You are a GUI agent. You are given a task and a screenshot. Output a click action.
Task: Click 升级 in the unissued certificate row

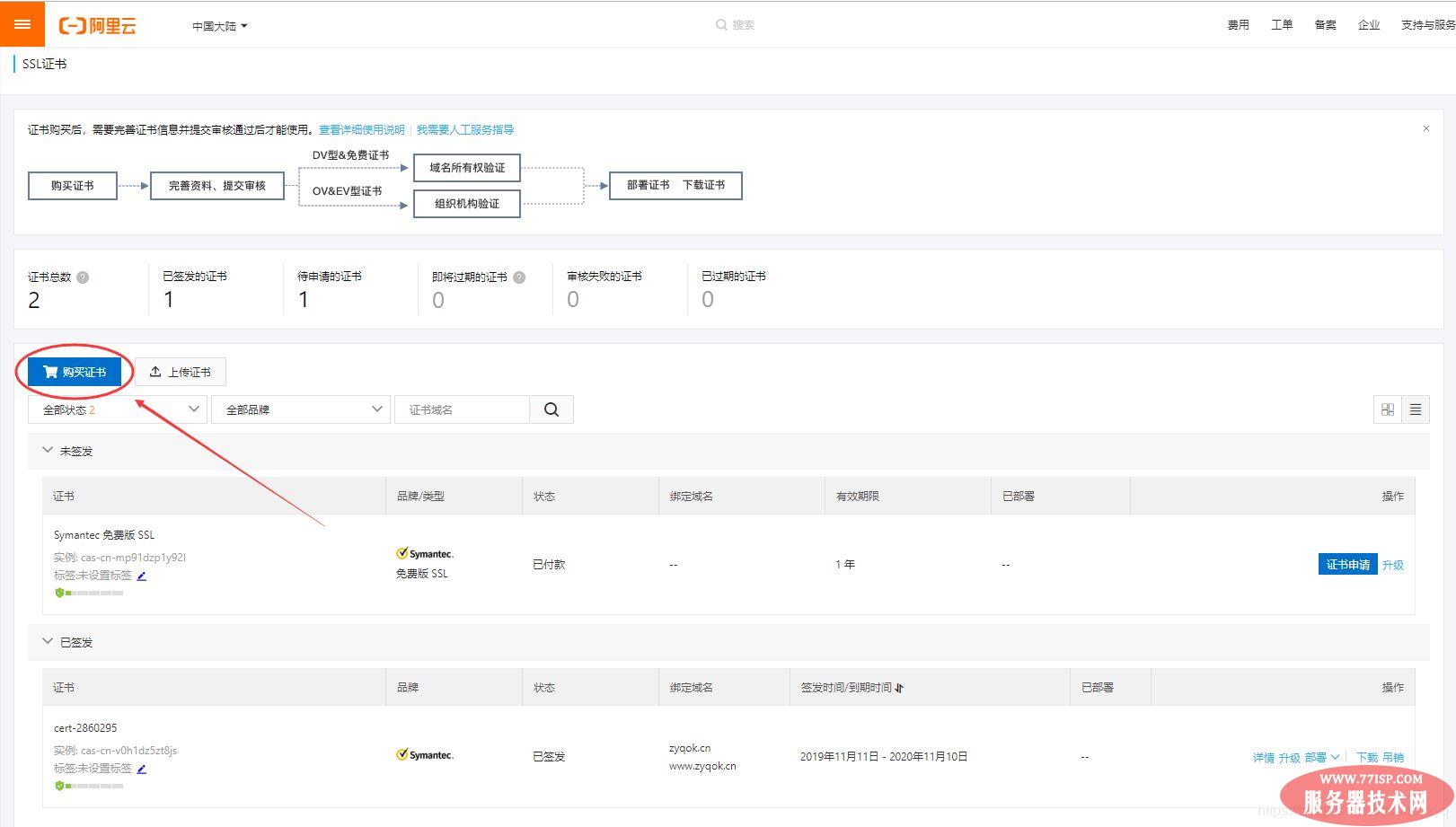1393,565
